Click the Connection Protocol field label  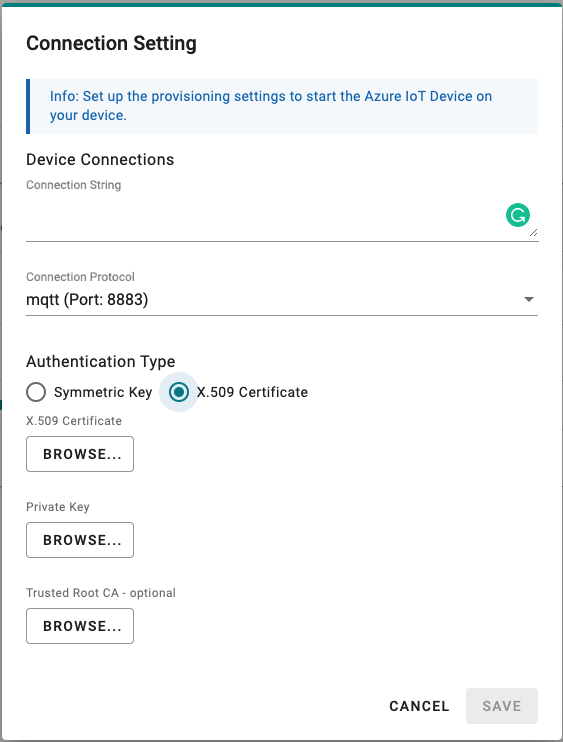click(80, 277)
